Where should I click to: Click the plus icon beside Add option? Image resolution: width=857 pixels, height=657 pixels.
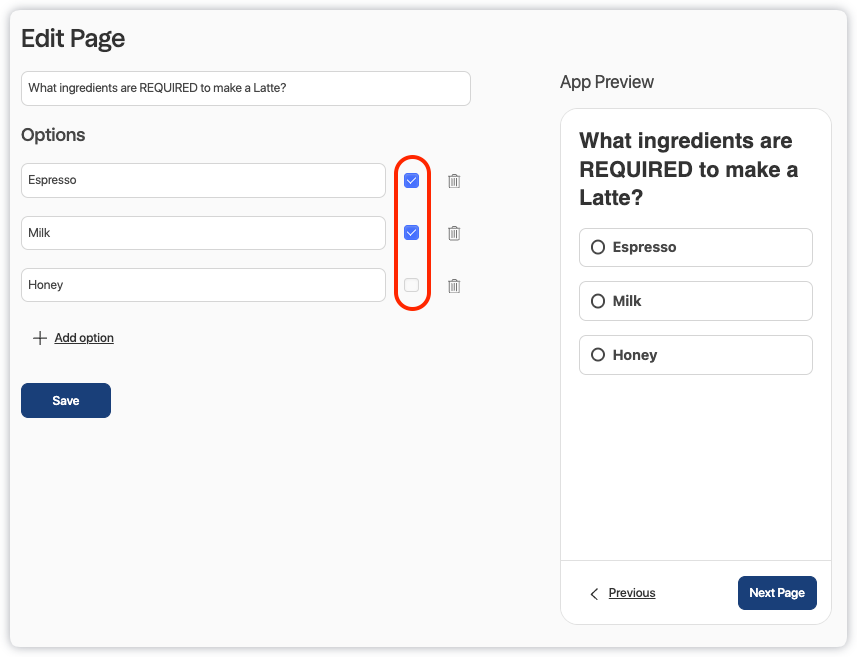click(x=40, y=338)
